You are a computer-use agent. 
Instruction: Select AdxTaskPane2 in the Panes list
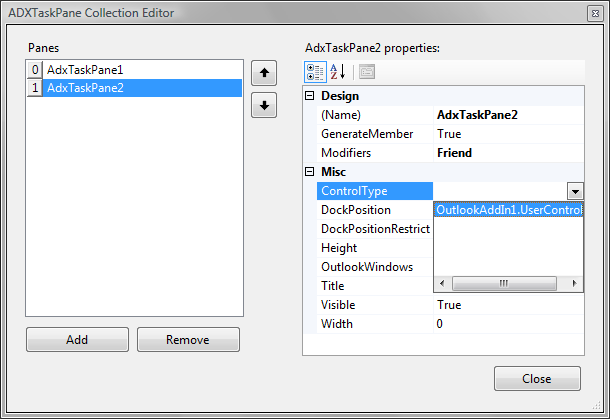(x=142, y=88)
